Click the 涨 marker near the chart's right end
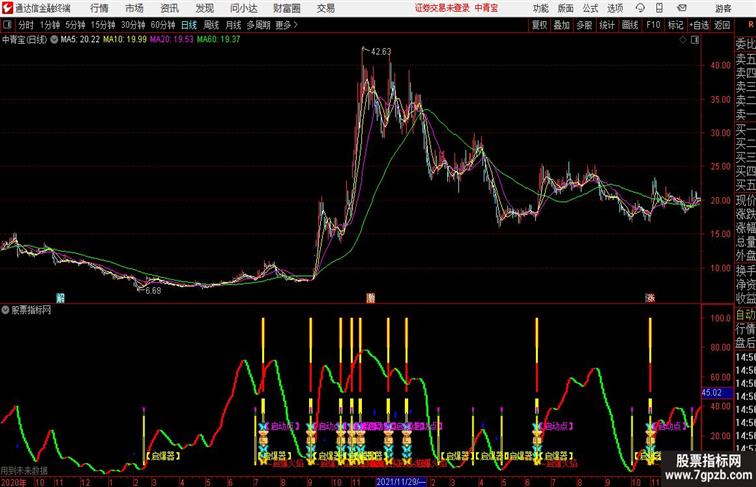This screenshot has height=487, width=756. pyautogui.click(x=650, y=298)
